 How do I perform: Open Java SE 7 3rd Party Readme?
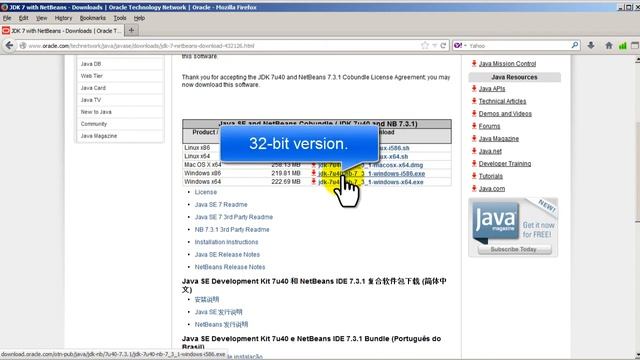233,217
